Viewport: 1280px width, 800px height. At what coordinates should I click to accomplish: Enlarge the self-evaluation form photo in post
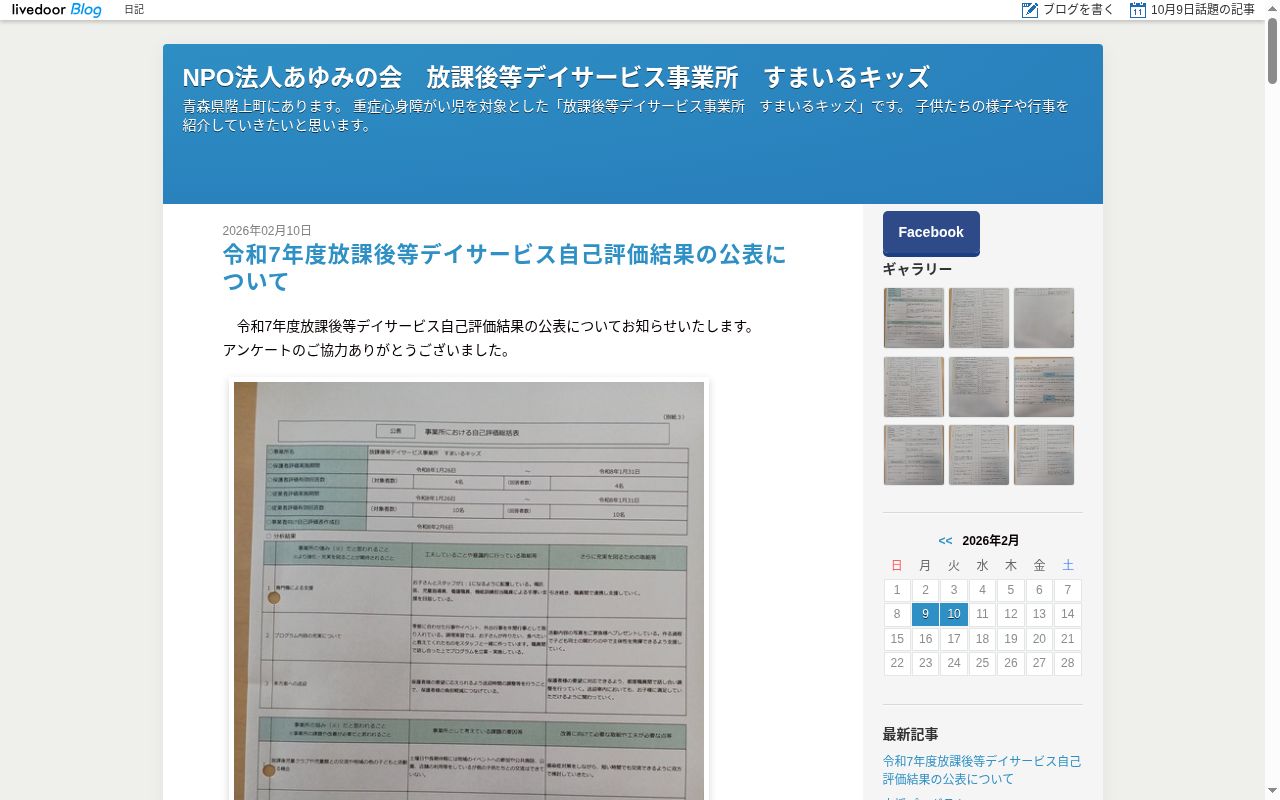(x=469, y=590)
